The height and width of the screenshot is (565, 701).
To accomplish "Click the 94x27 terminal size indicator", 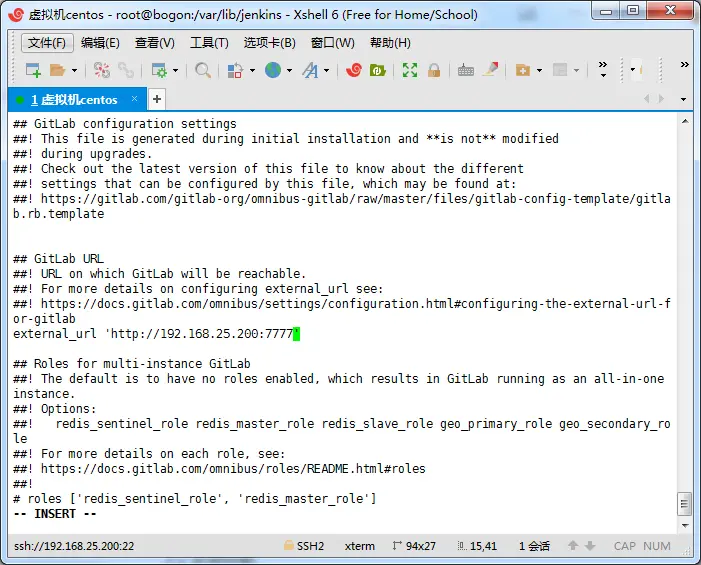I will click(414, 546).
